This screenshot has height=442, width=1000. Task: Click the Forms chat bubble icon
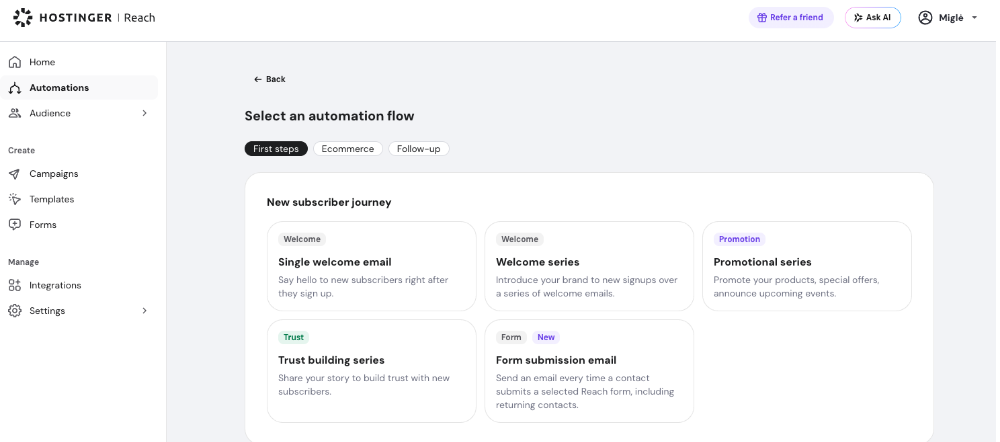pyautogui.click(x=15, y=225)
